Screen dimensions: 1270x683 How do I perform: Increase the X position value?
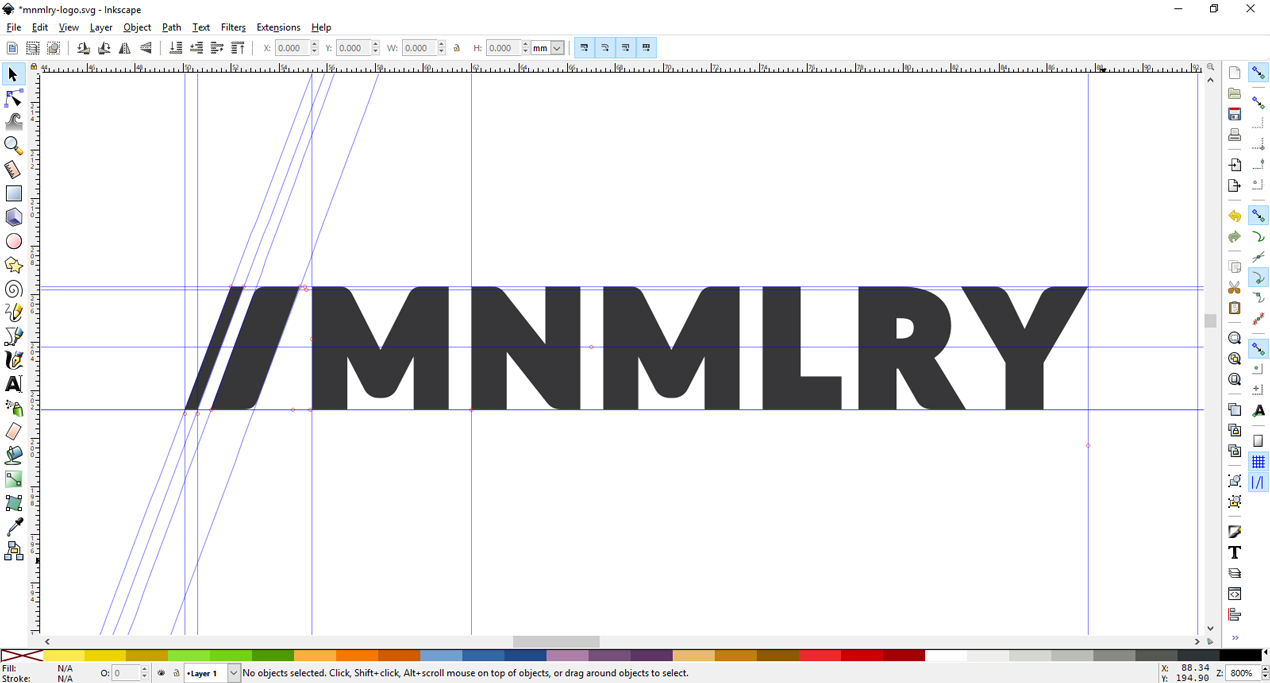[315, 44]
